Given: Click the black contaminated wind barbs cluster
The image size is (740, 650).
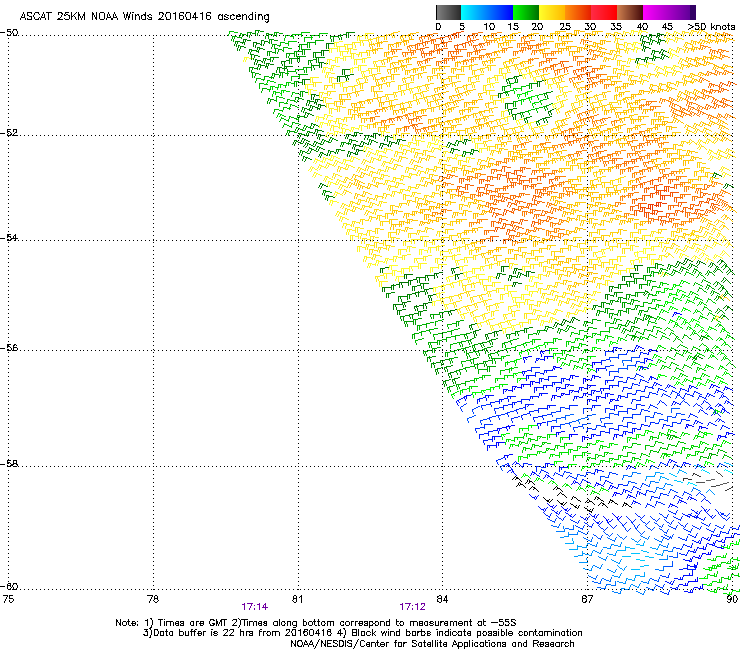Looking at the screenshot, I should (x=571, y=496).
